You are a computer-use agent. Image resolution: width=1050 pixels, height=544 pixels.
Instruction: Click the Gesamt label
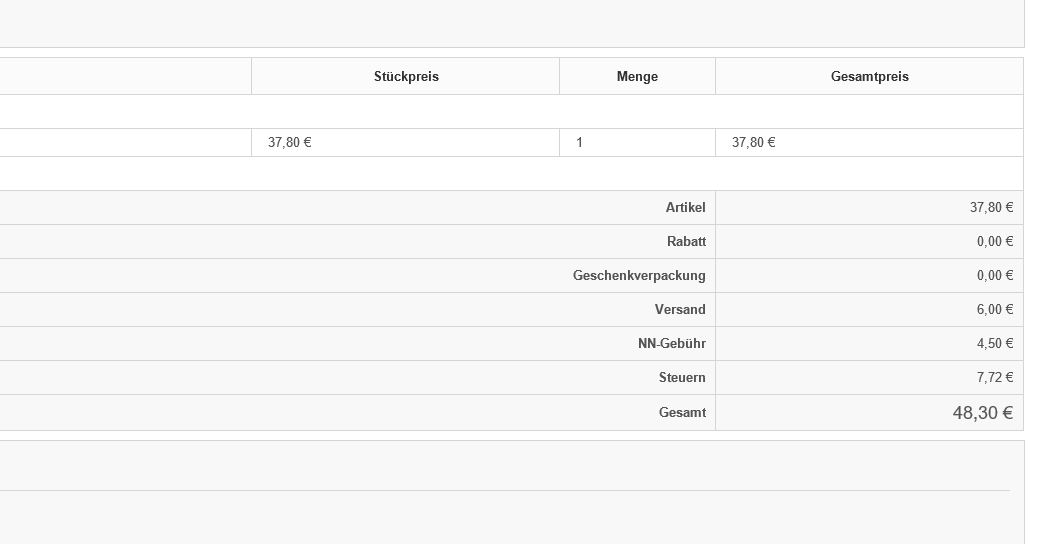pos(682,413)
